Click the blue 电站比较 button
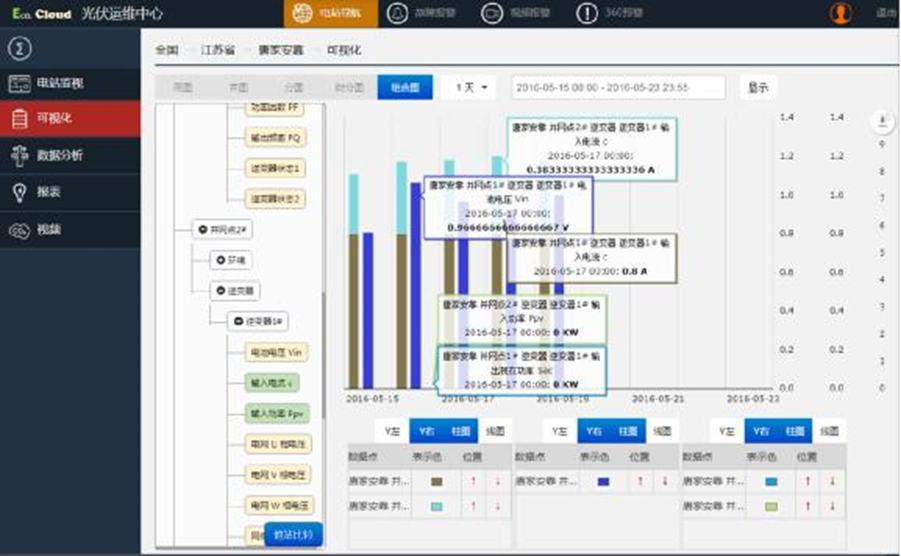 click(293, 535)
